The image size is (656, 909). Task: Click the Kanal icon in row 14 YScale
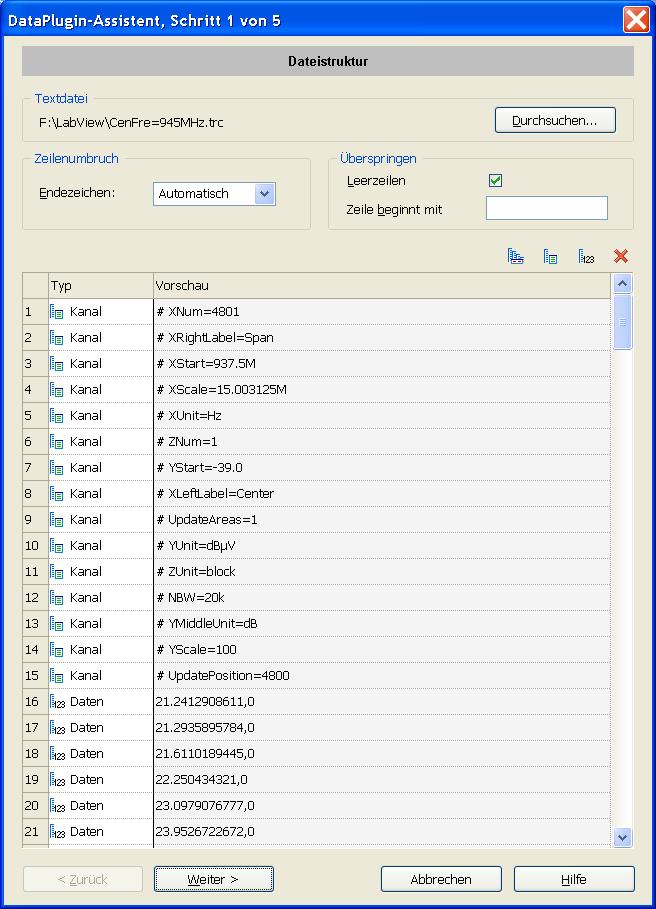click(57, 650)
